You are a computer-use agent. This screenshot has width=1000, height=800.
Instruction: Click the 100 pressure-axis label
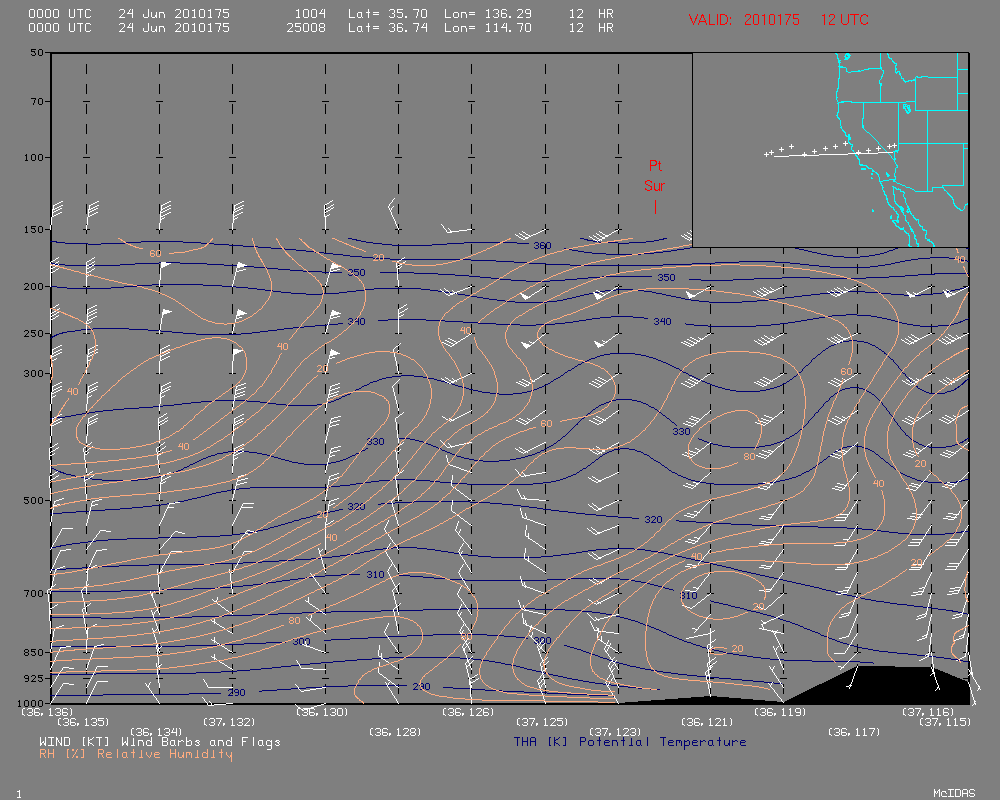tap(34, 157)
